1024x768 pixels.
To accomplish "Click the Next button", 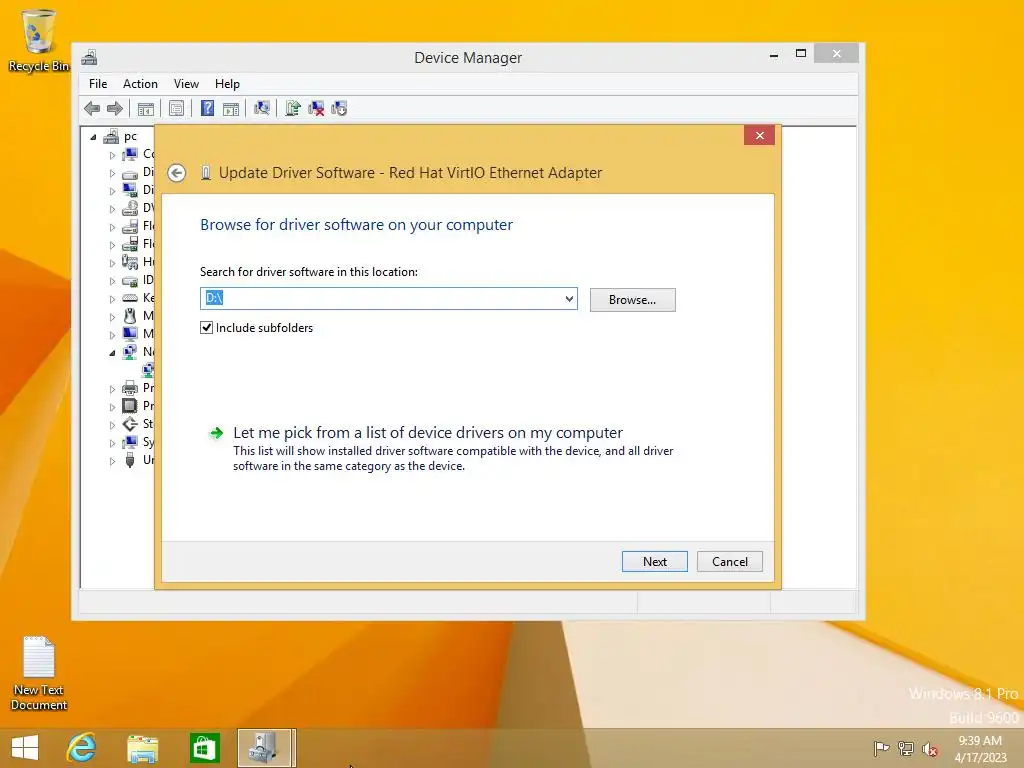I will click(654, 562).
